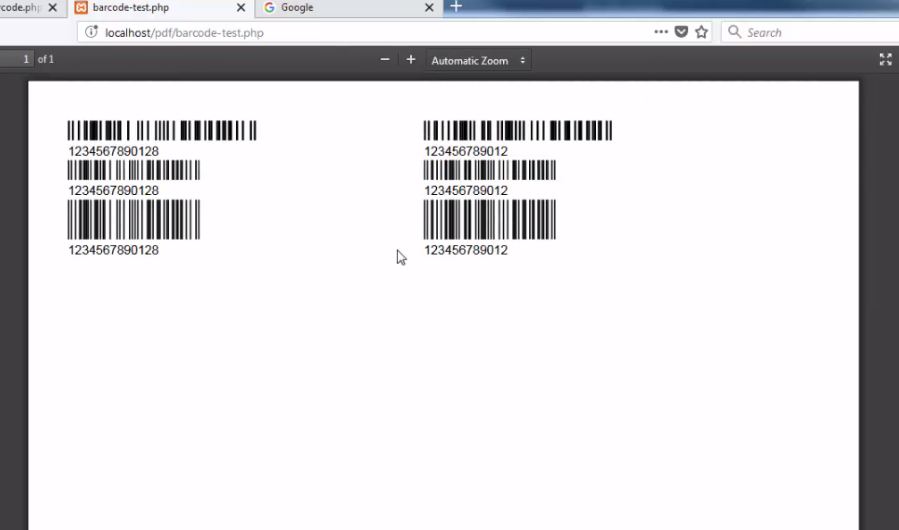Save page to Pocket icon
899x530 pixels.
(x=681, y=32)
